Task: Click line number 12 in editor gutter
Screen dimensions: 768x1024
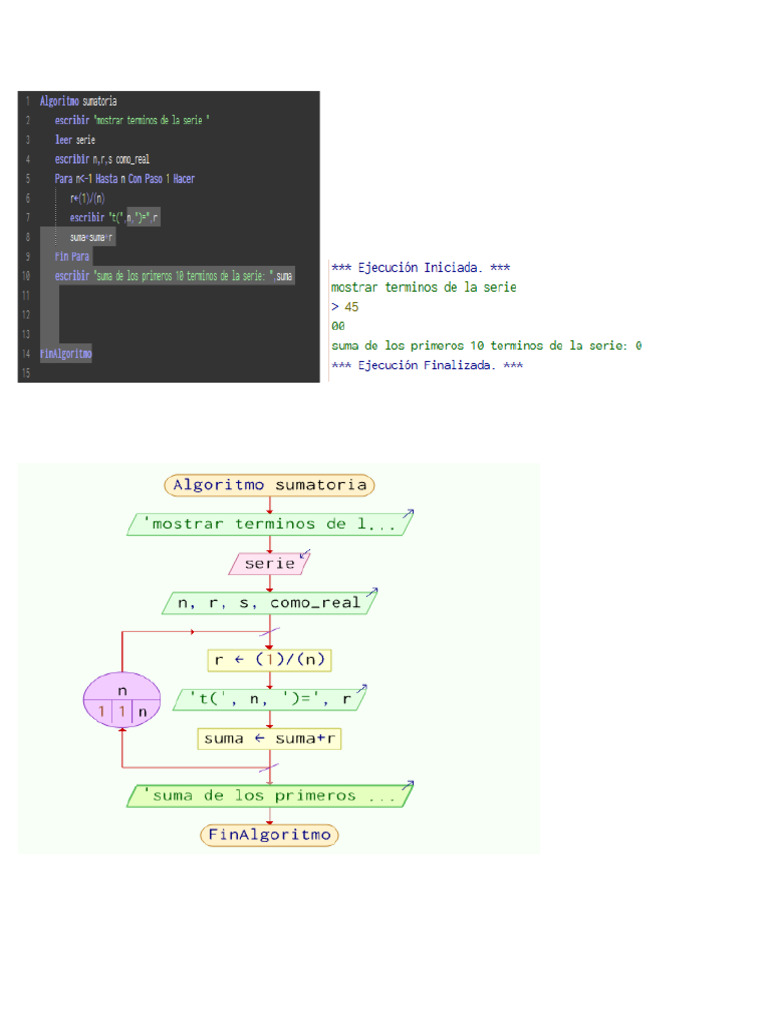Action: [26, 315]
